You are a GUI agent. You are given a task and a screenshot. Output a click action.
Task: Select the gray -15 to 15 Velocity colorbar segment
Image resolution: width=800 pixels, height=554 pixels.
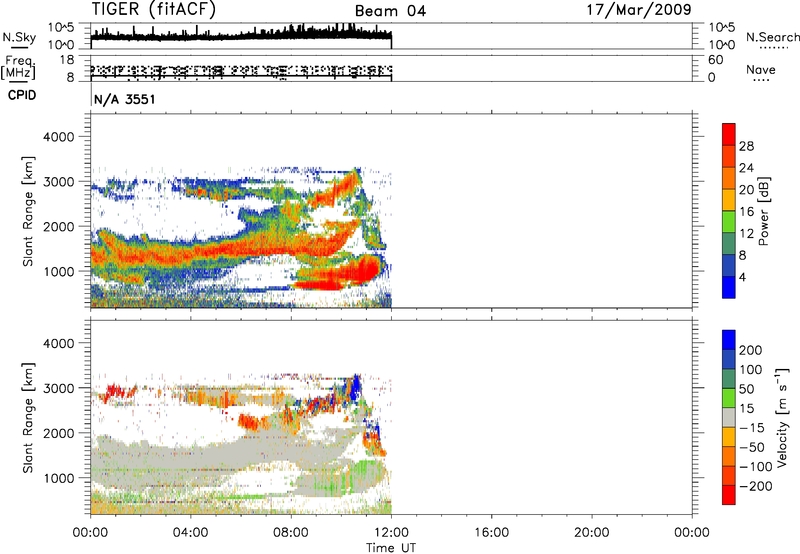(729, 417)
